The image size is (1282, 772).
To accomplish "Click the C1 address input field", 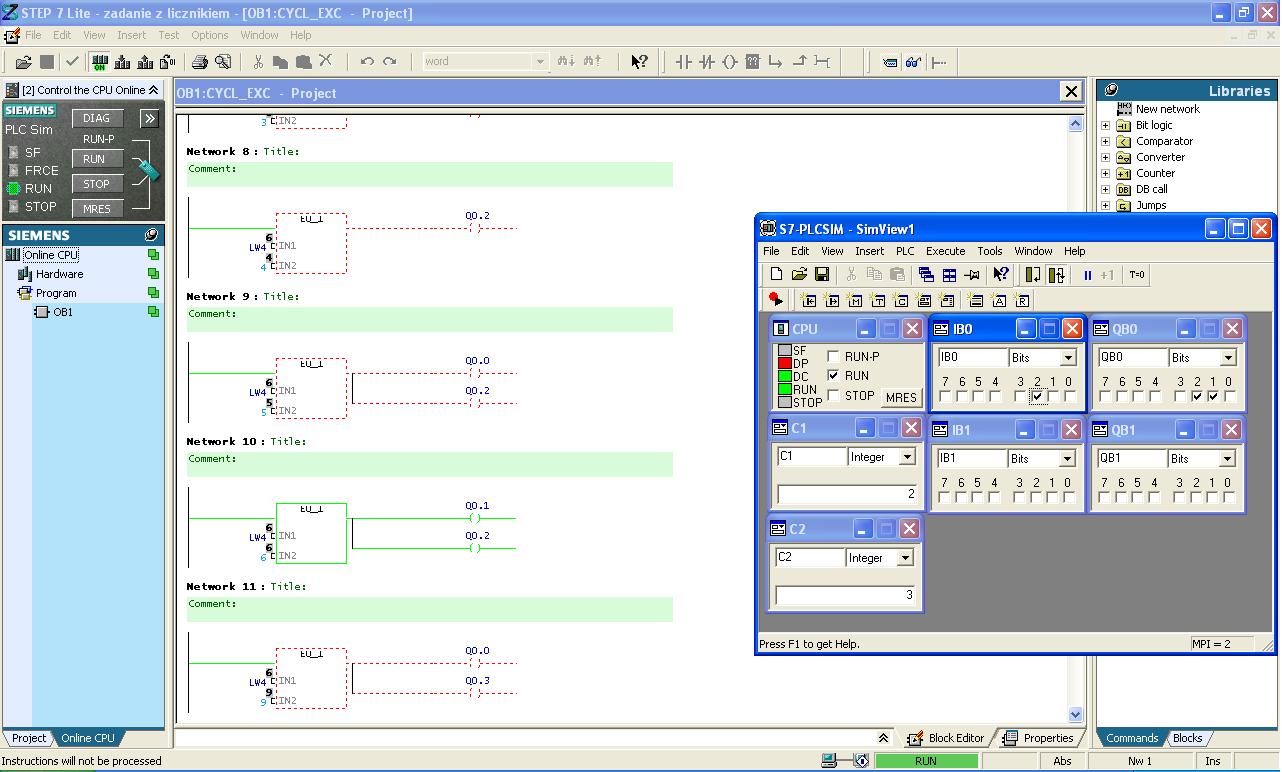I will 811,457.
